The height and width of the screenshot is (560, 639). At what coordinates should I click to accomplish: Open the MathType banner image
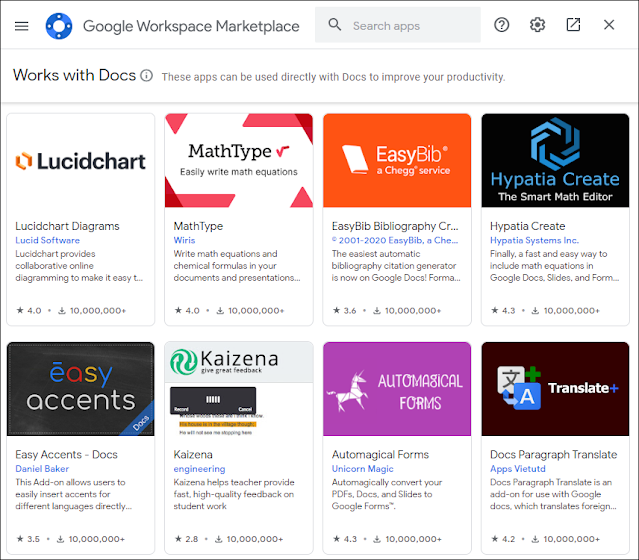click(239, 161)
